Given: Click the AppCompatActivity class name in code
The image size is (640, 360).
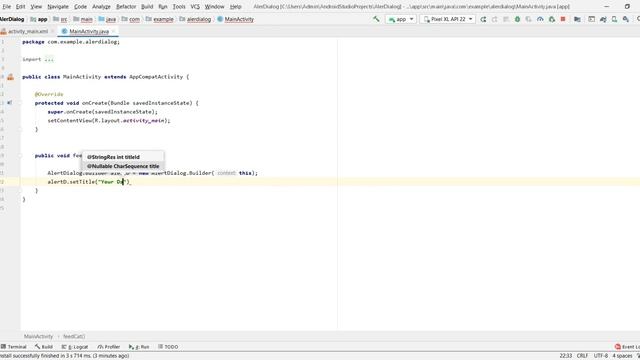Looking at the screenshot, I should tap(156, 77).
